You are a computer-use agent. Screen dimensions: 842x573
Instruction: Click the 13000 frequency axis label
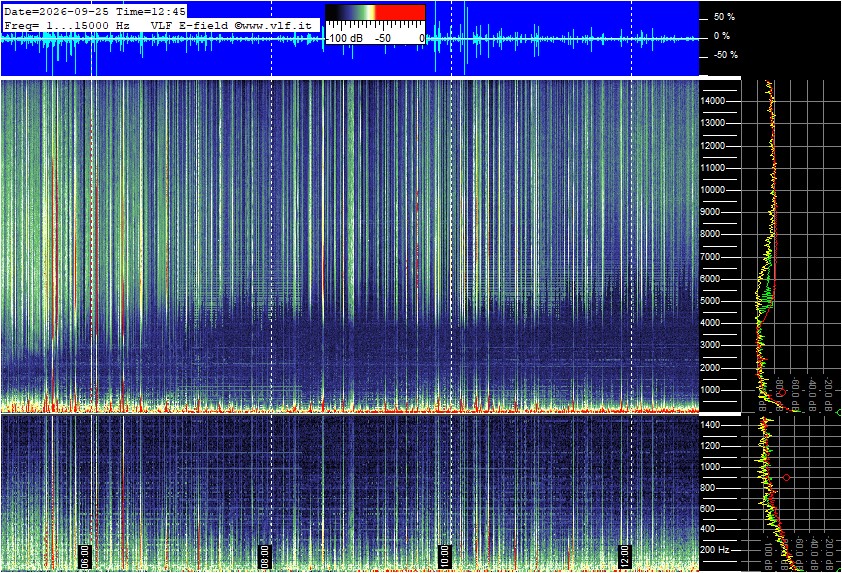pos(713,123)
